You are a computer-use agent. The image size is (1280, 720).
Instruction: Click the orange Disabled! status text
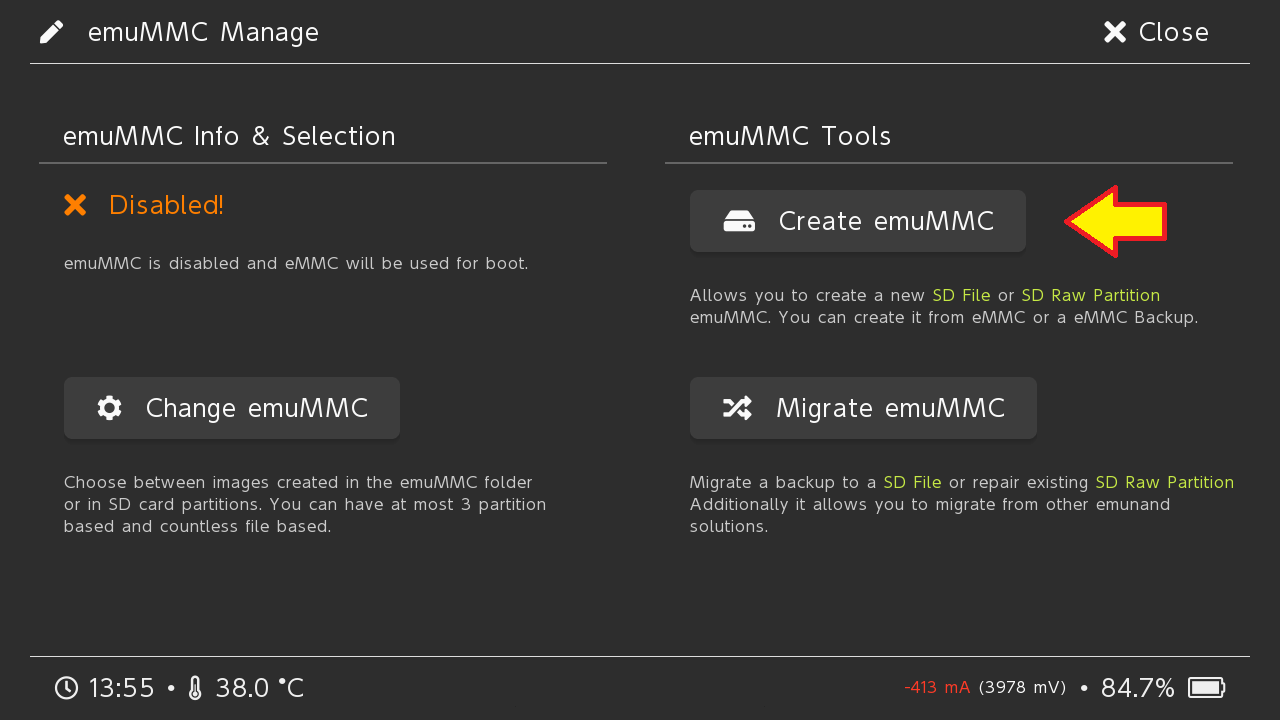click(166, 205)
